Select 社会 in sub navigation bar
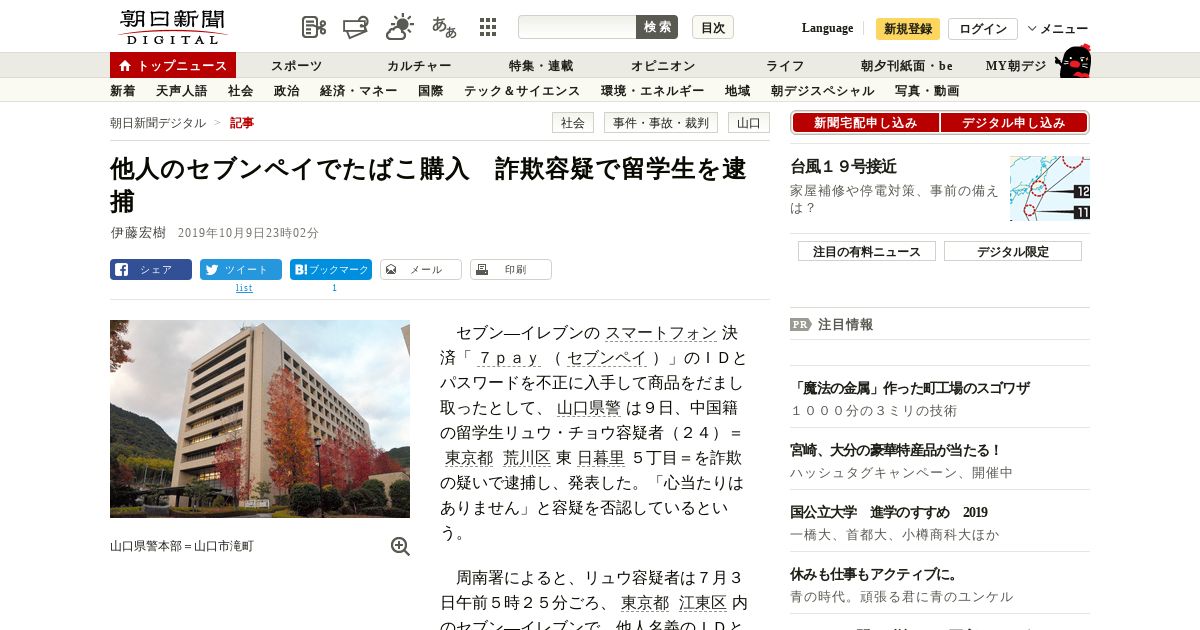 tap(241, 91)
